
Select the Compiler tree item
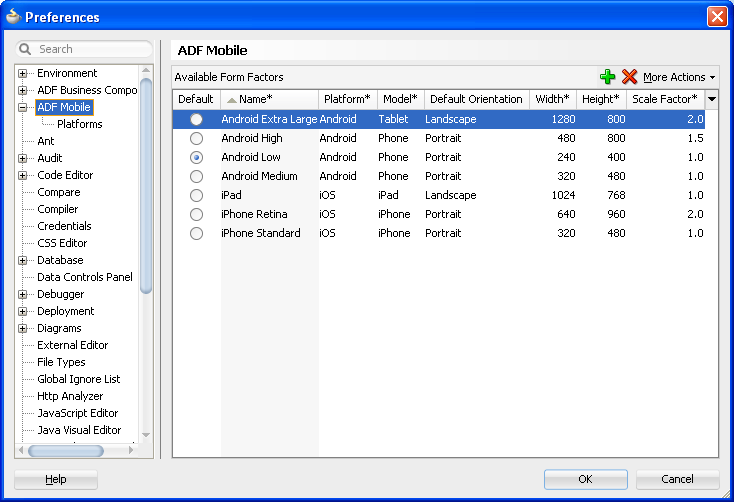(58, 209)
